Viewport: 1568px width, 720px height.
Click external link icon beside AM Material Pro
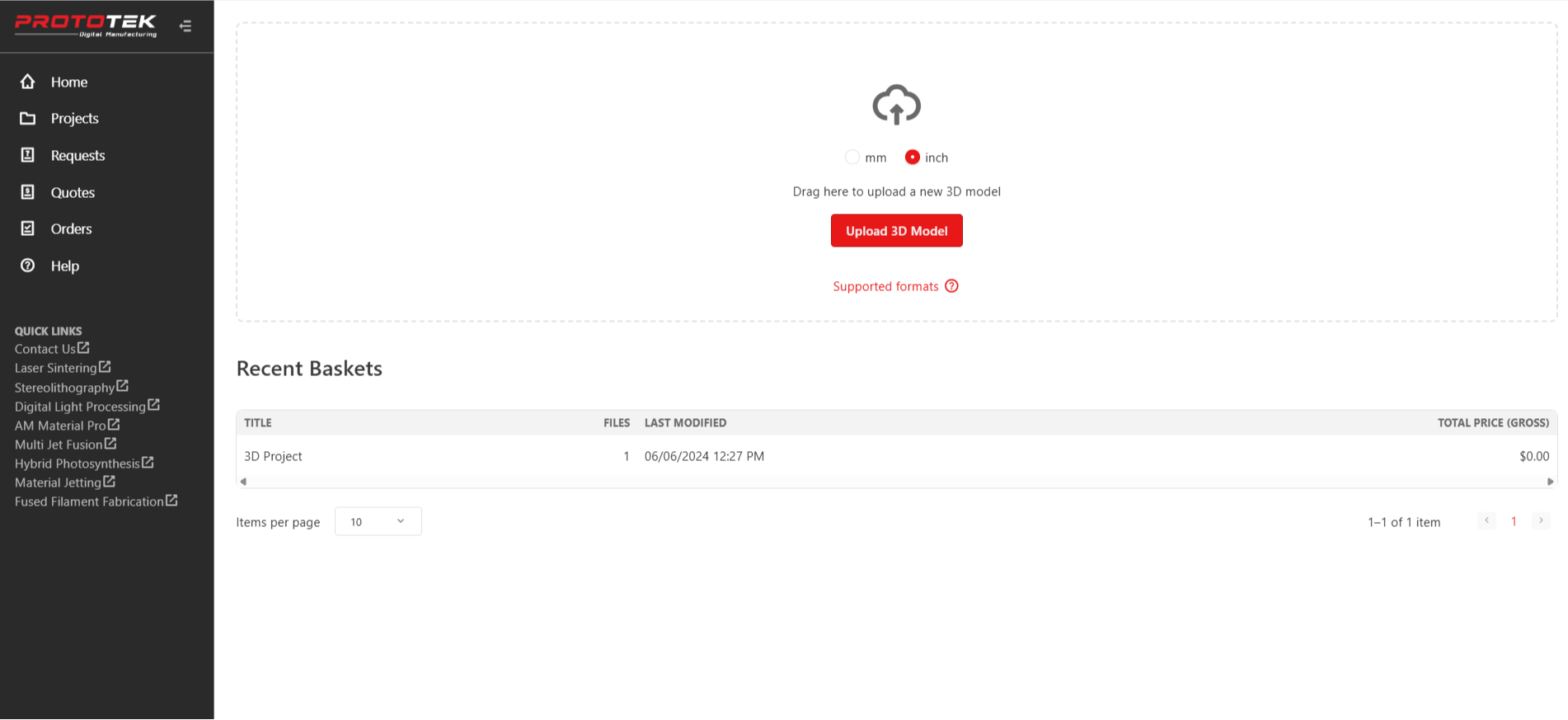coord(114,424)
